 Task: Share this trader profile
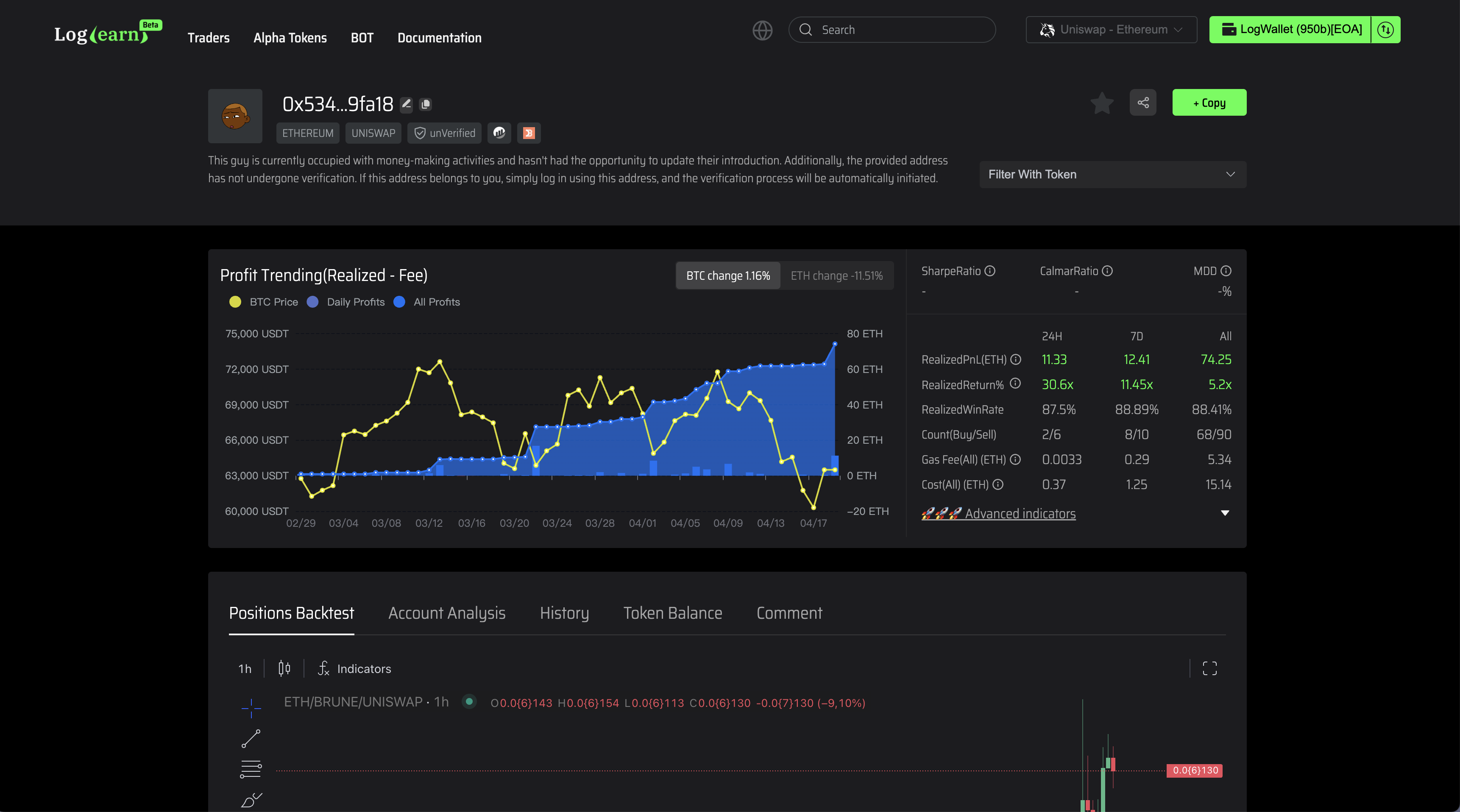pyautogui.click(x=1143, y=103)
